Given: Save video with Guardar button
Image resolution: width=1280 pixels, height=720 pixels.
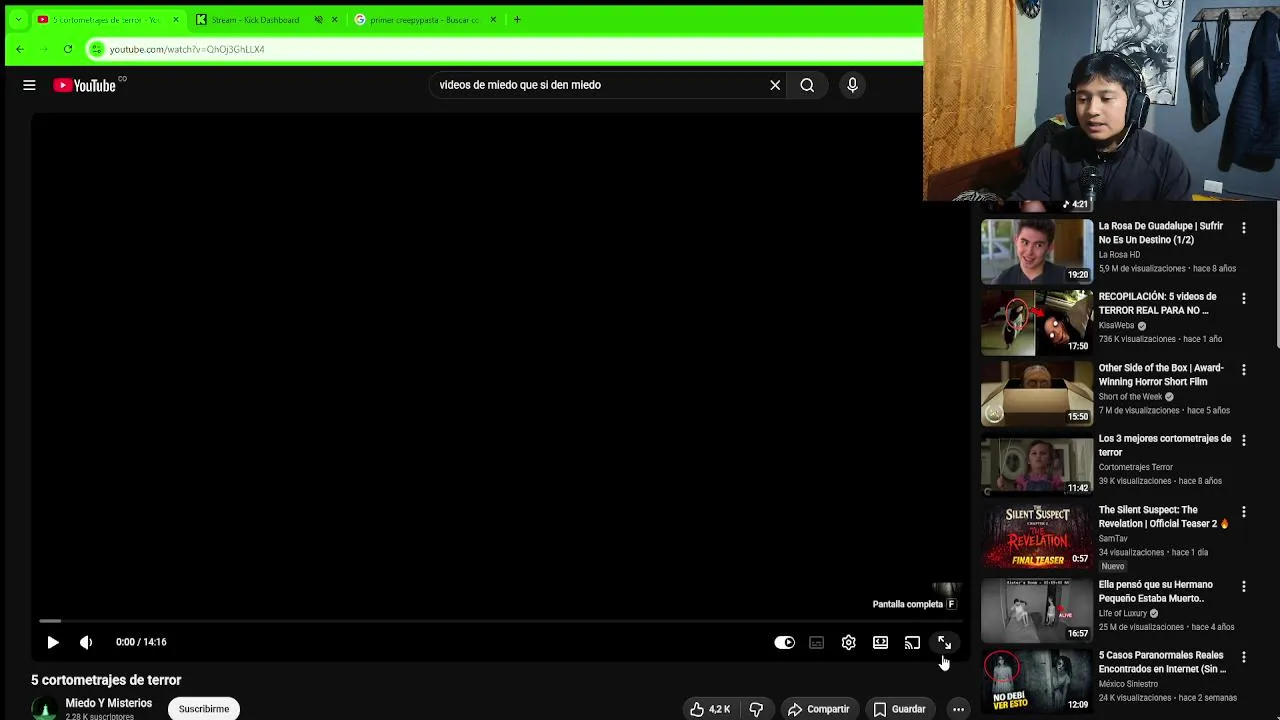Looking at the screenshot, I should [900, 709].
